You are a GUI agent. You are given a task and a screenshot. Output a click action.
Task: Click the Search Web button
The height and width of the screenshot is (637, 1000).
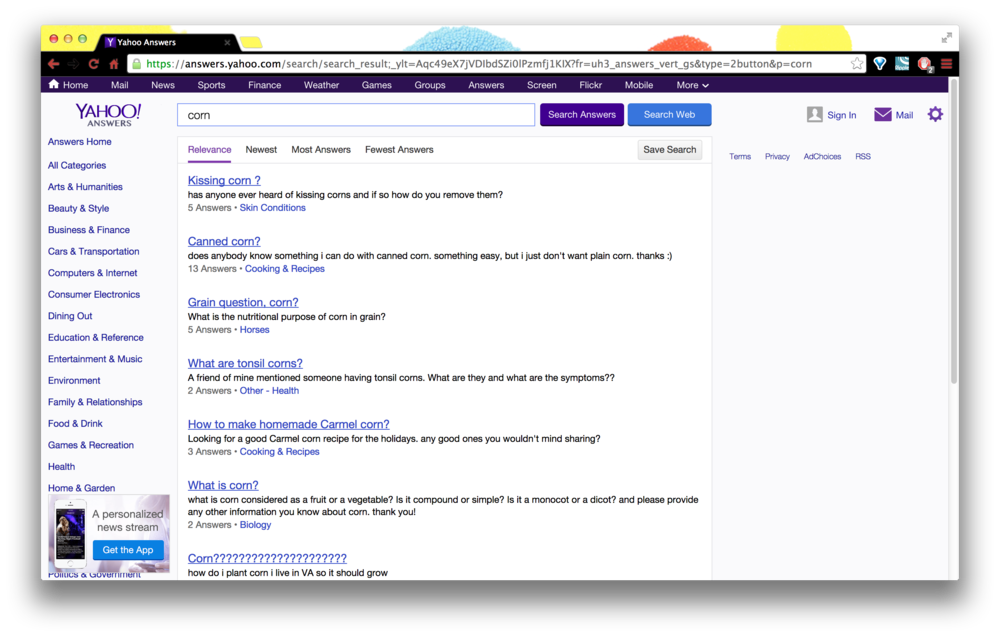tap(669, 115)
